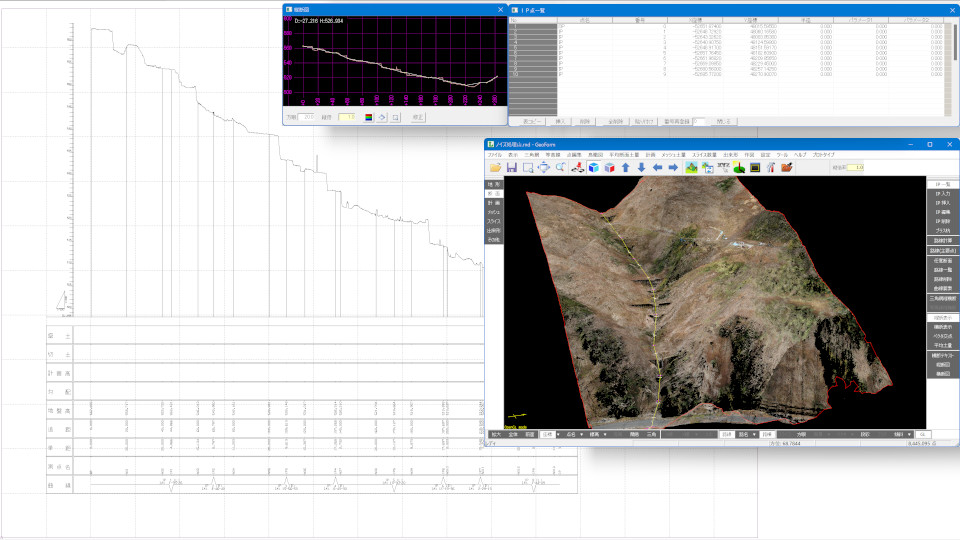Click the blue left arrow icon
Image resolution: width=960 pixels, height=540 pixels.
pos(657,168)
